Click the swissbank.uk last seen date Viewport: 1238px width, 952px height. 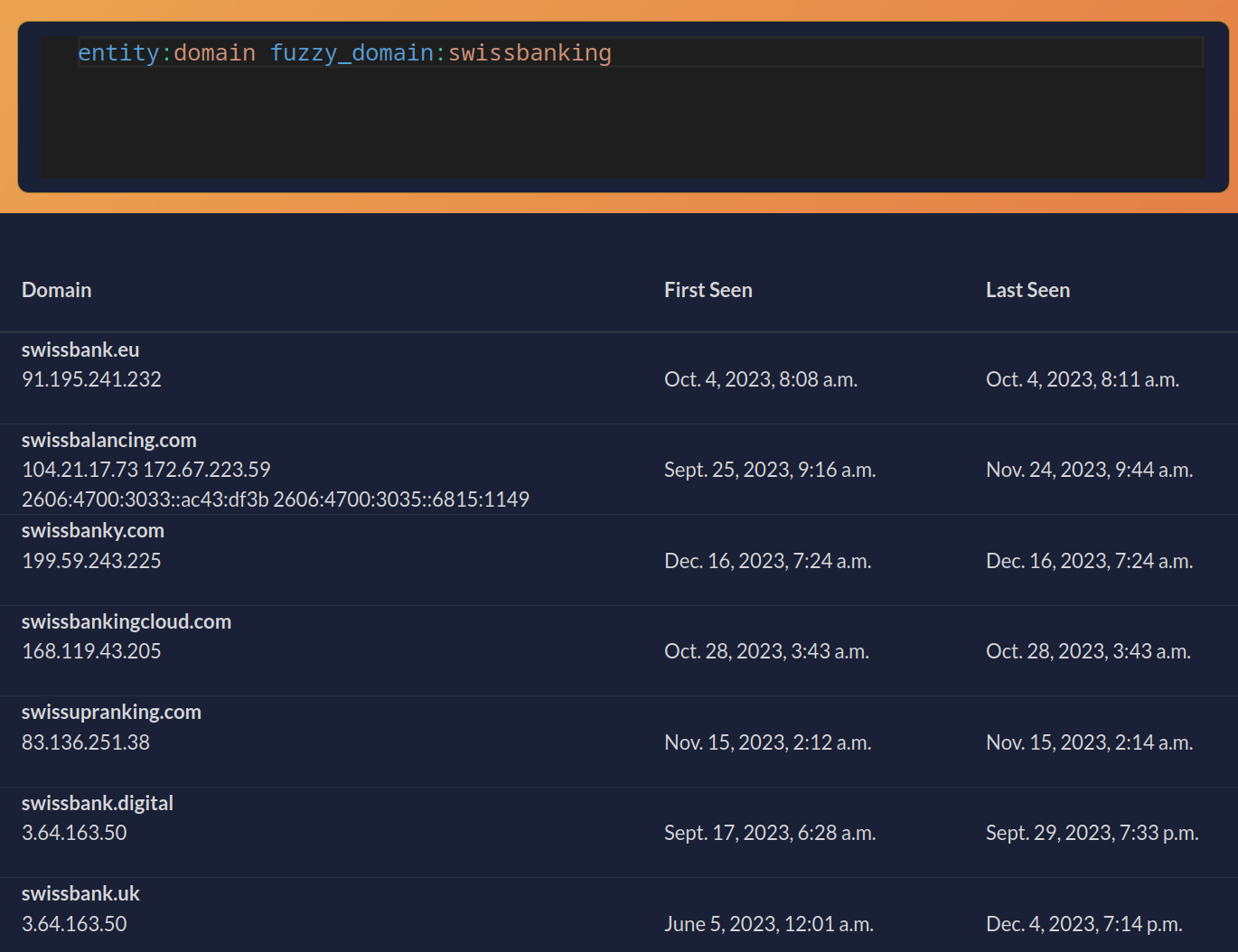coord(1083,924)
